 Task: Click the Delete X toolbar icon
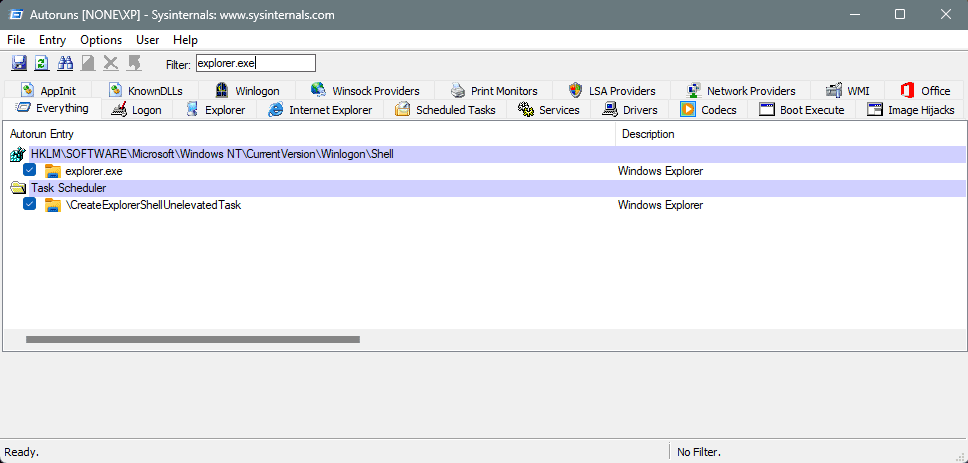(111, 63)
